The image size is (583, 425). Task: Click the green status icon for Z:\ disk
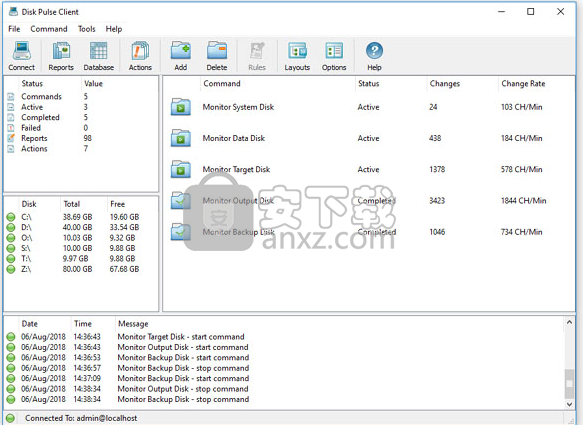(x=11, y=269)
